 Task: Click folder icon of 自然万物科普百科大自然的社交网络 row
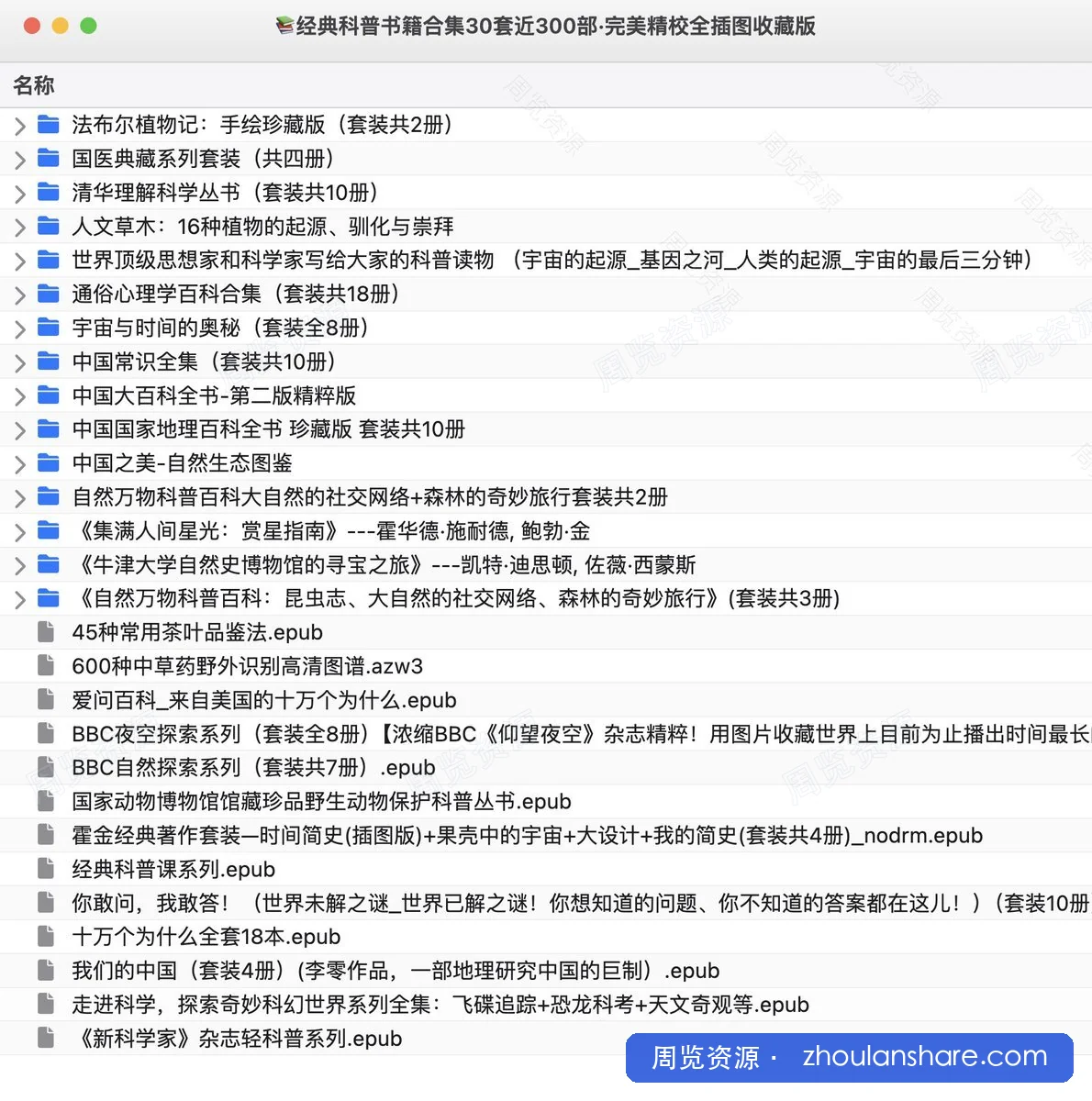coord(48,496)
